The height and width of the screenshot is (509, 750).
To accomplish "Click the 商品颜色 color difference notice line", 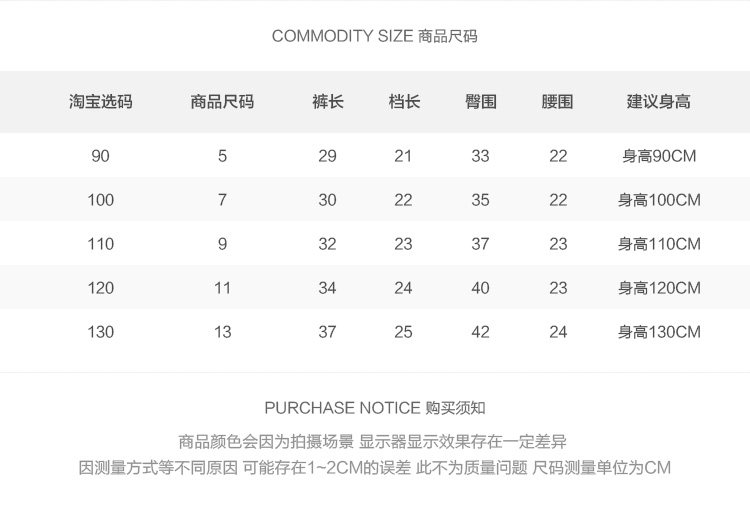I will [x=374, y=441].
